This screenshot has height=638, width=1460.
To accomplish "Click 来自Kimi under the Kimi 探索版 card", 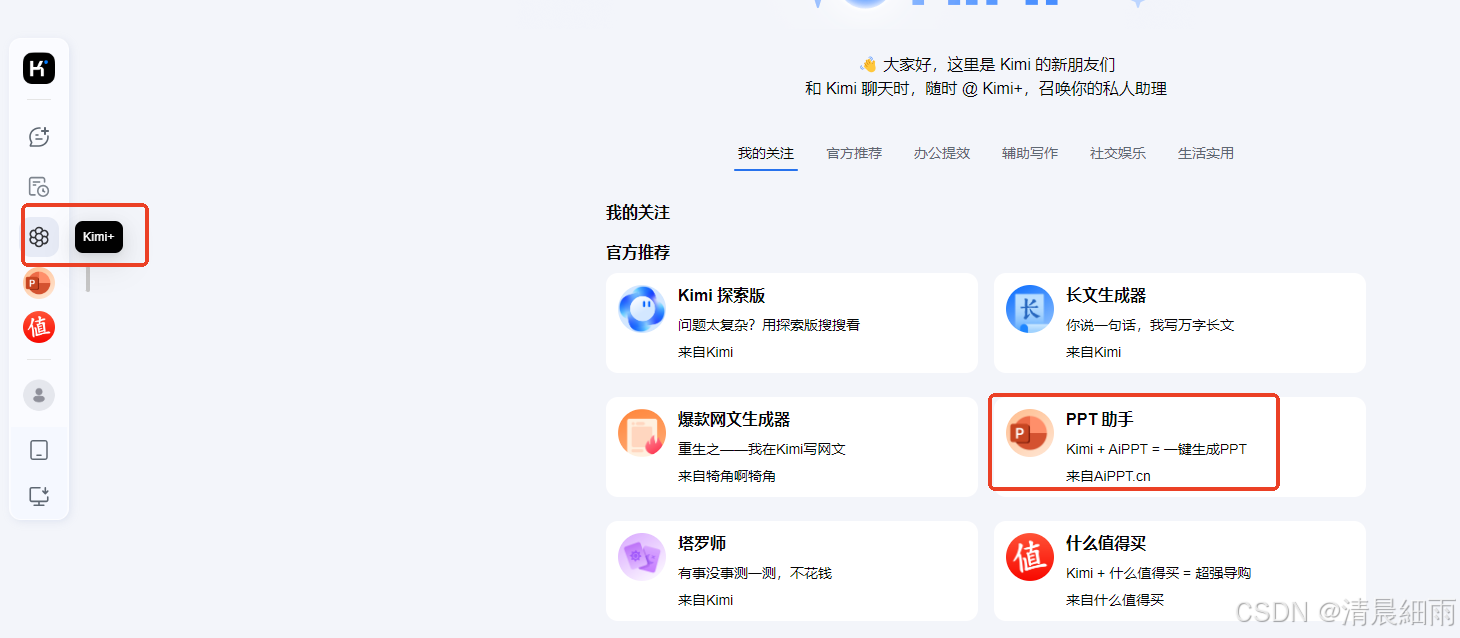I will [x=706, y=352].
